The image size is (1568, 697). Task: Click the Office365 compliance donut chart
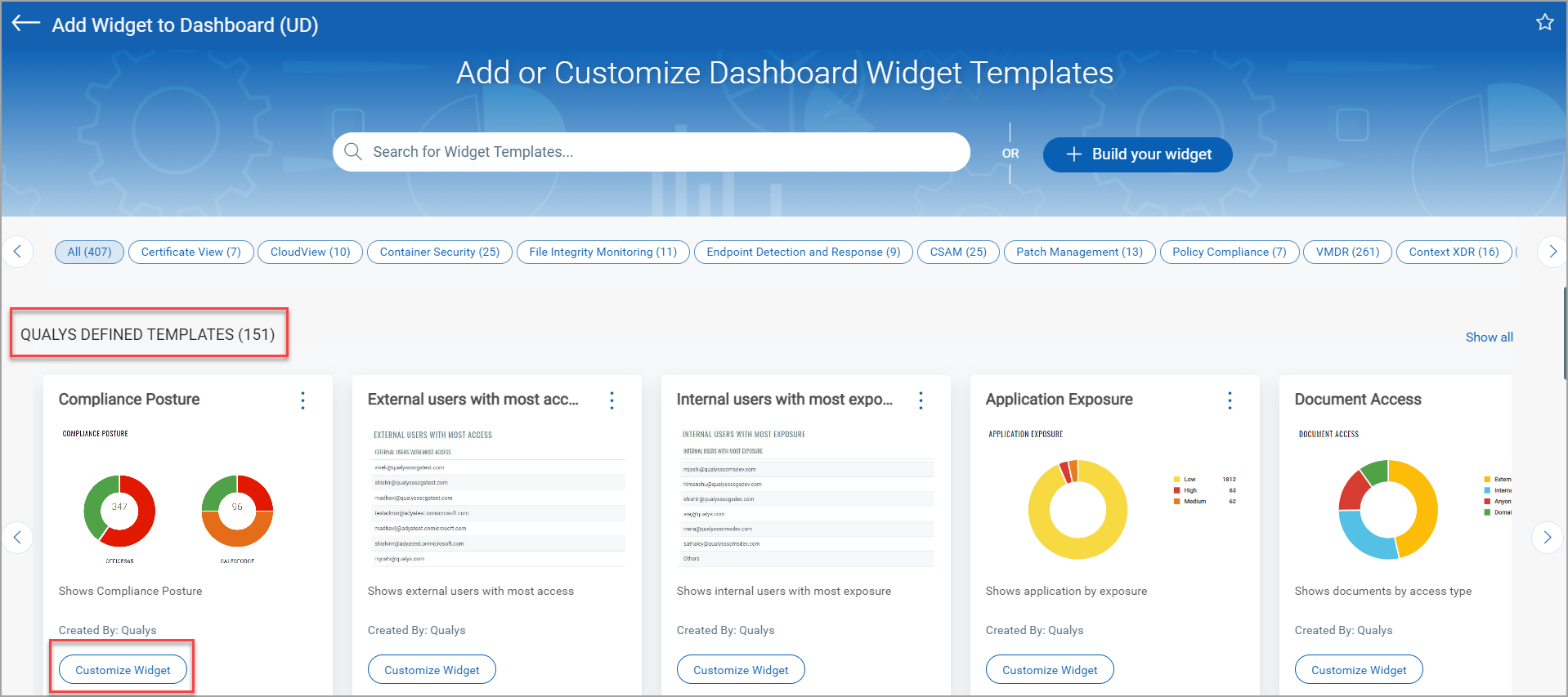coord(119,511)
